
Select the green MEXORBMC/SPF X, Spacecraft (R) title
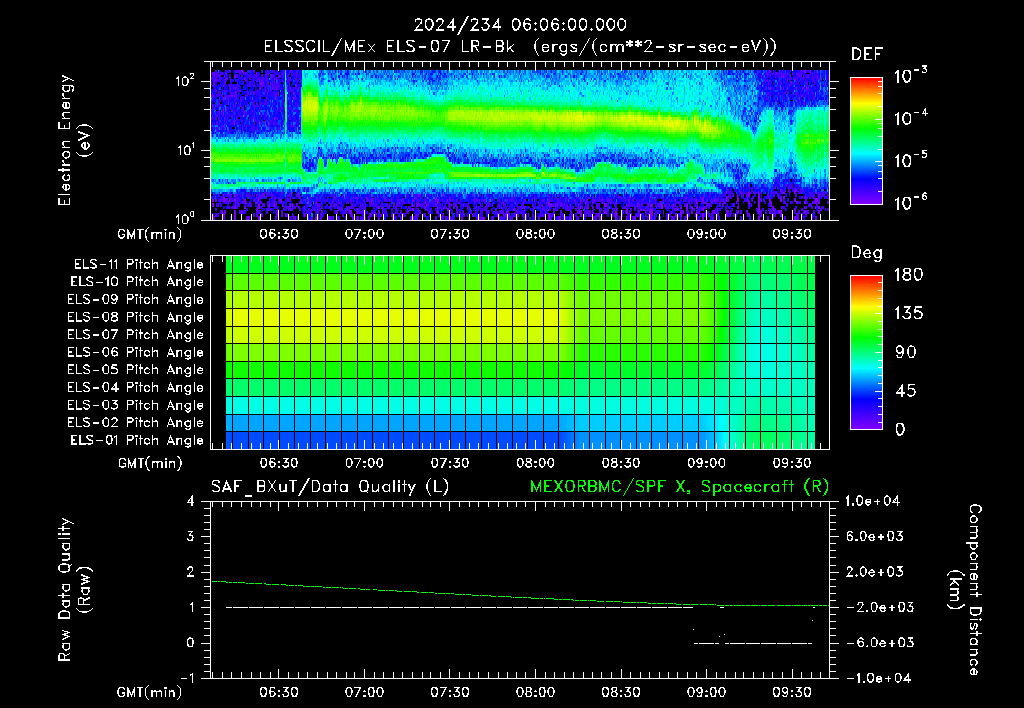click(x=679, y=487)
